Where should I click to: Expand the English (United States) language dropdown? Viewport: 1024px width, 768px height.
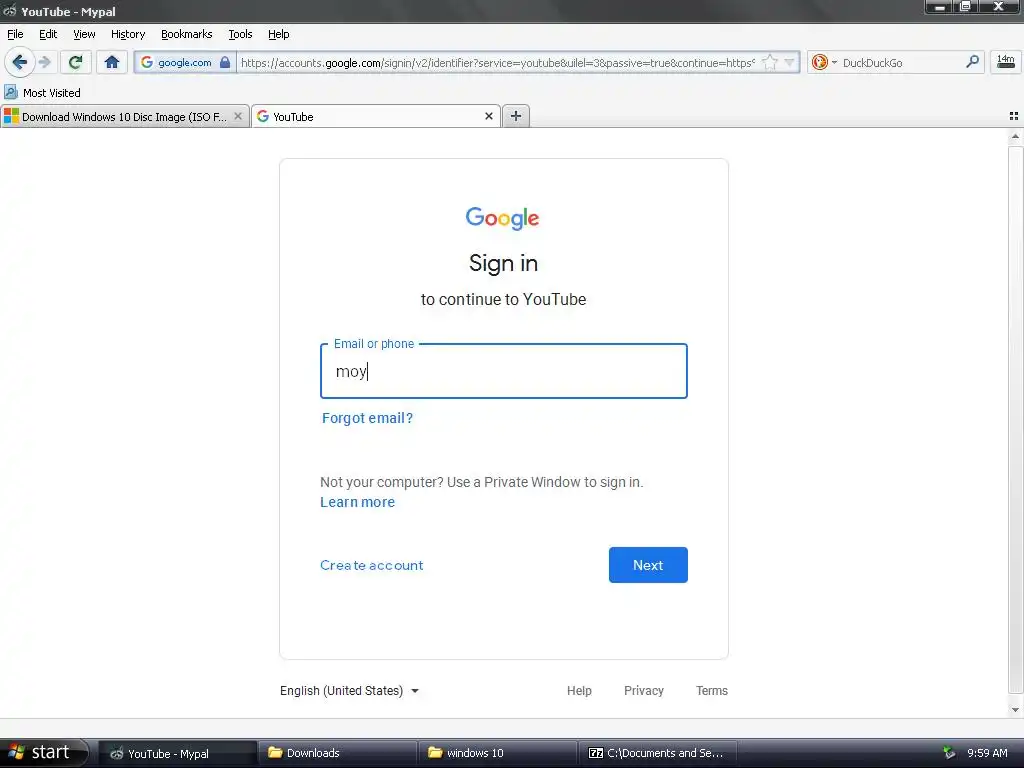click(349, 691)
